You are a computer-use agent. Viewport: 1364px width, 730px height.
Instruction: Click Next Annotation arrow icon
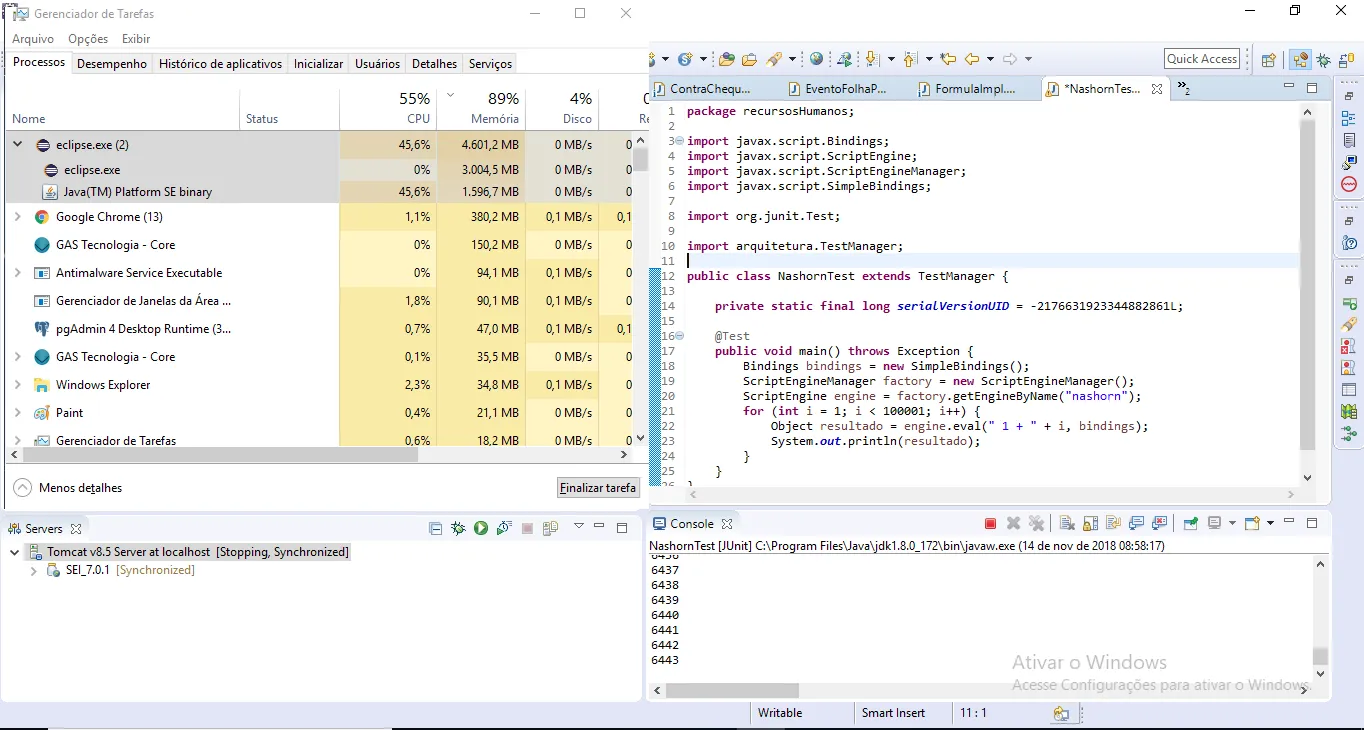pyautogui.click(x=872, y=59)
